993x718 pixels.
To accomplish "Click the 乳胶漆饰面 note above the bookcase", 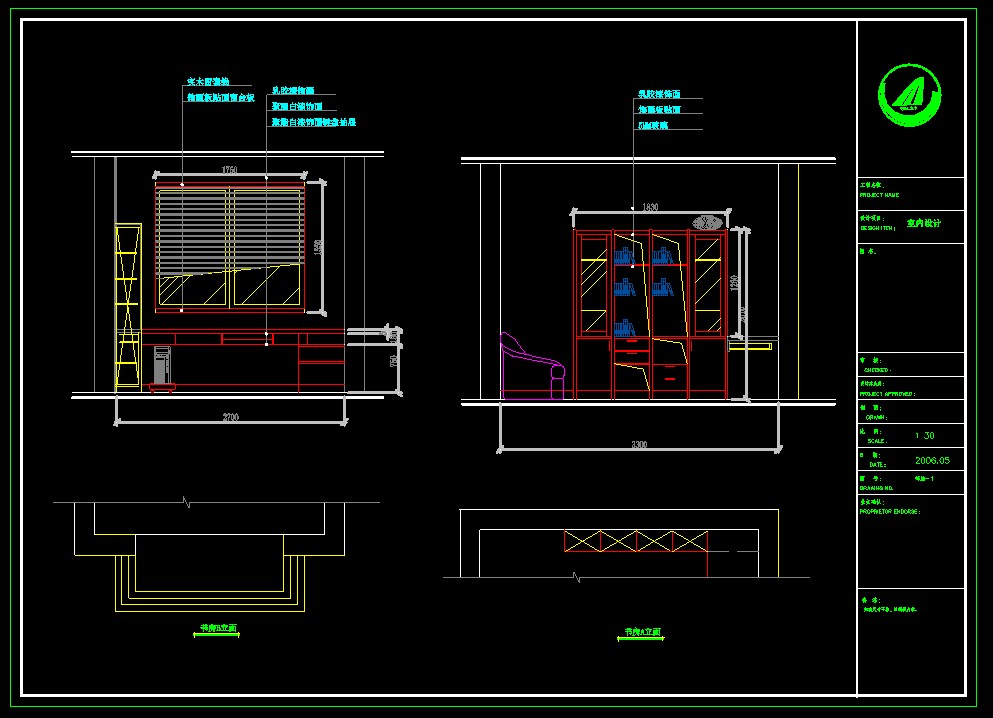I will (x=659, y=94).
